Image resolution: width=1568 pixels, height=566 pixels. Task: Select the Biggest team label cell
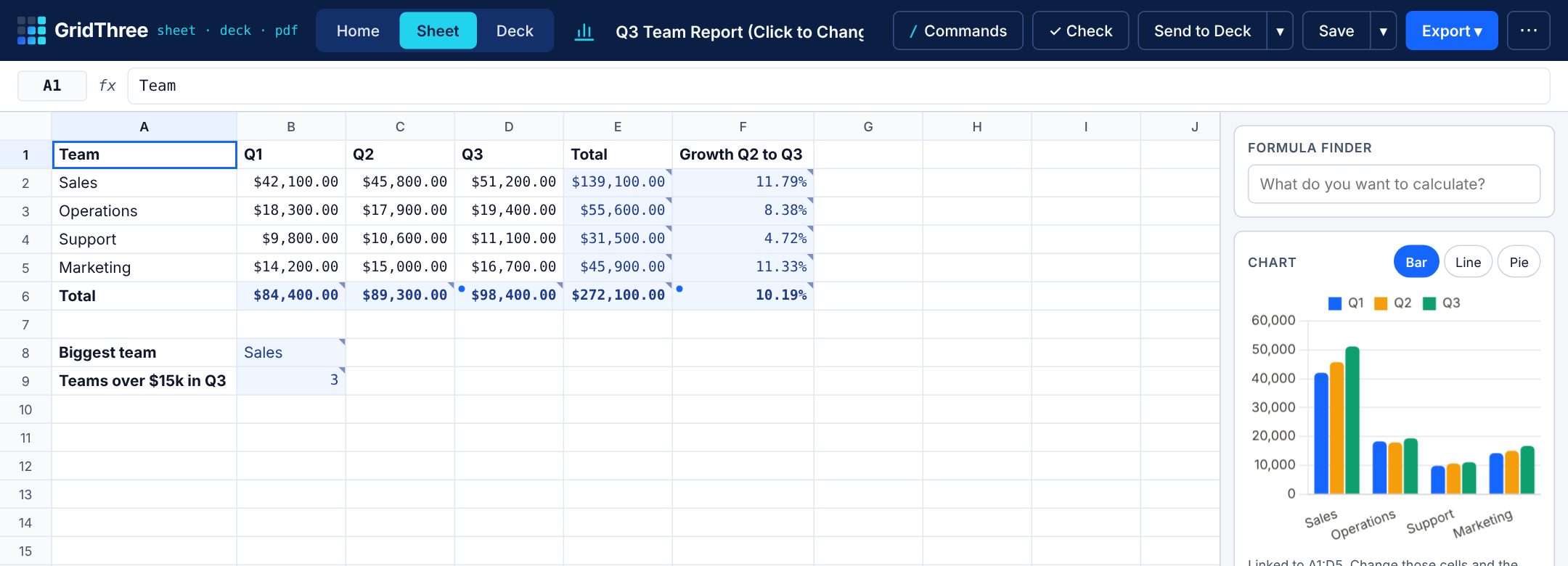[x=144, y=353]
